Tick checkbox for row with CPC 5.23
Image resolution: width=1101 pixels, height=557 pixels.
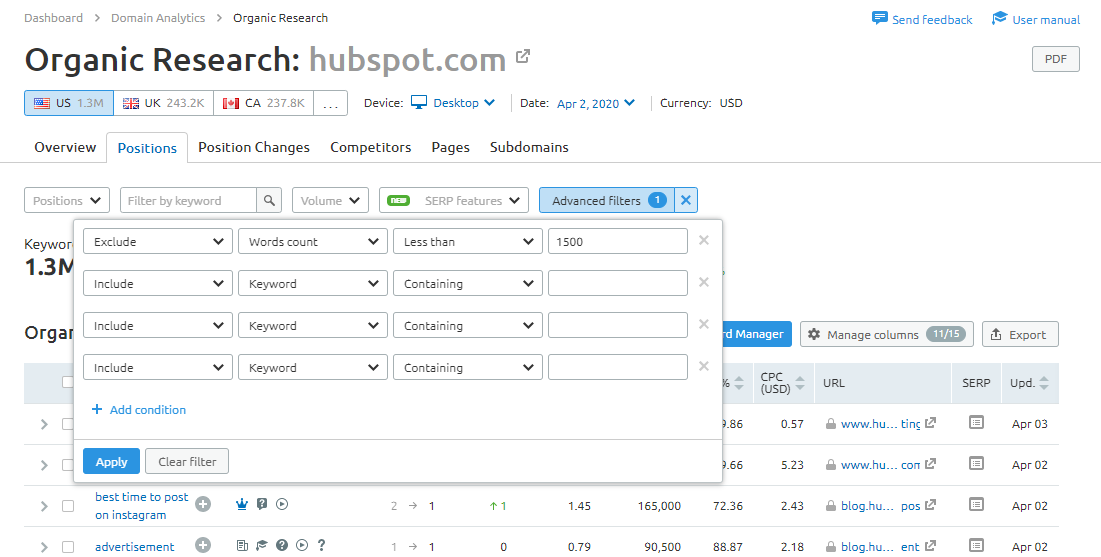point(67,464)
